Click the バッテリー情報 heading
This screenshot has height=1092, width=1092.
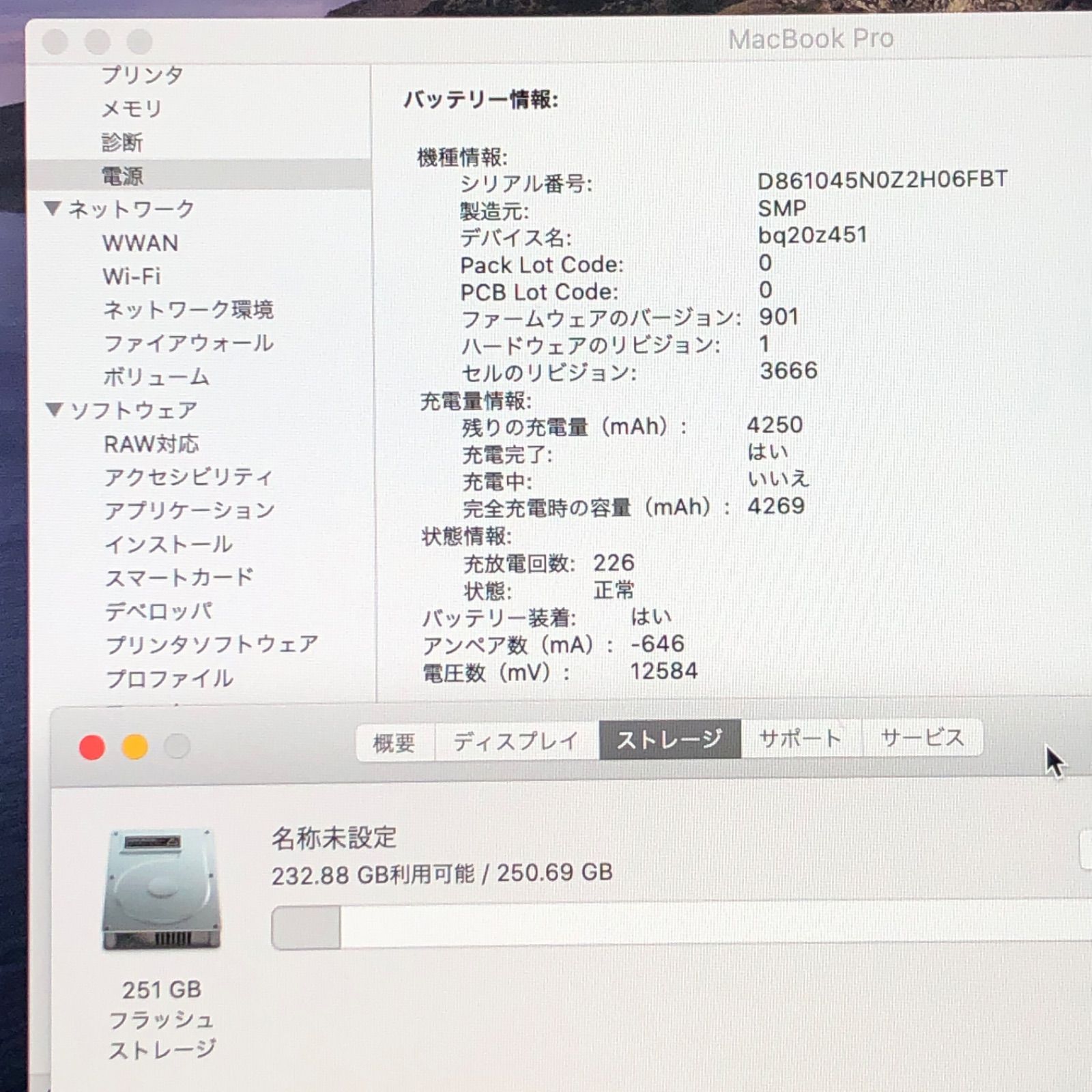tap(480, 100)
